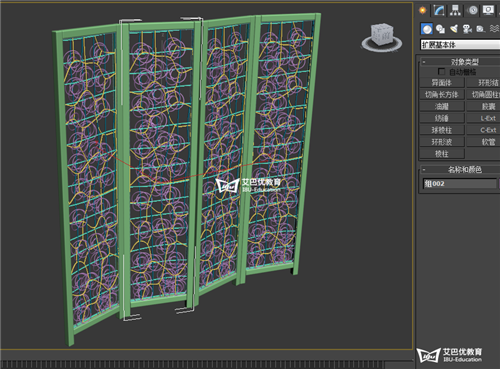Open the 扩展基本体 object category dropdown

460,45
